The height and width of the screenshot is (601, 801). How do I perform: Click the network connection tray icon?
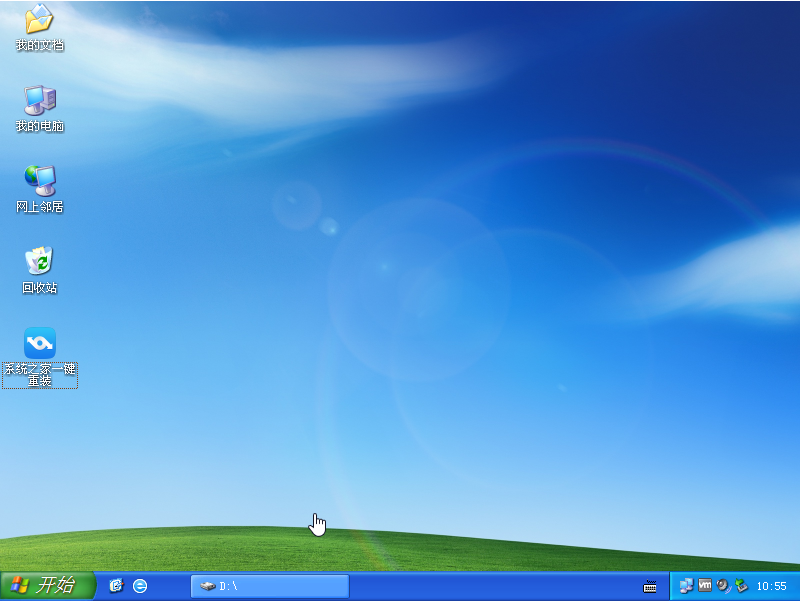point(686,587)
